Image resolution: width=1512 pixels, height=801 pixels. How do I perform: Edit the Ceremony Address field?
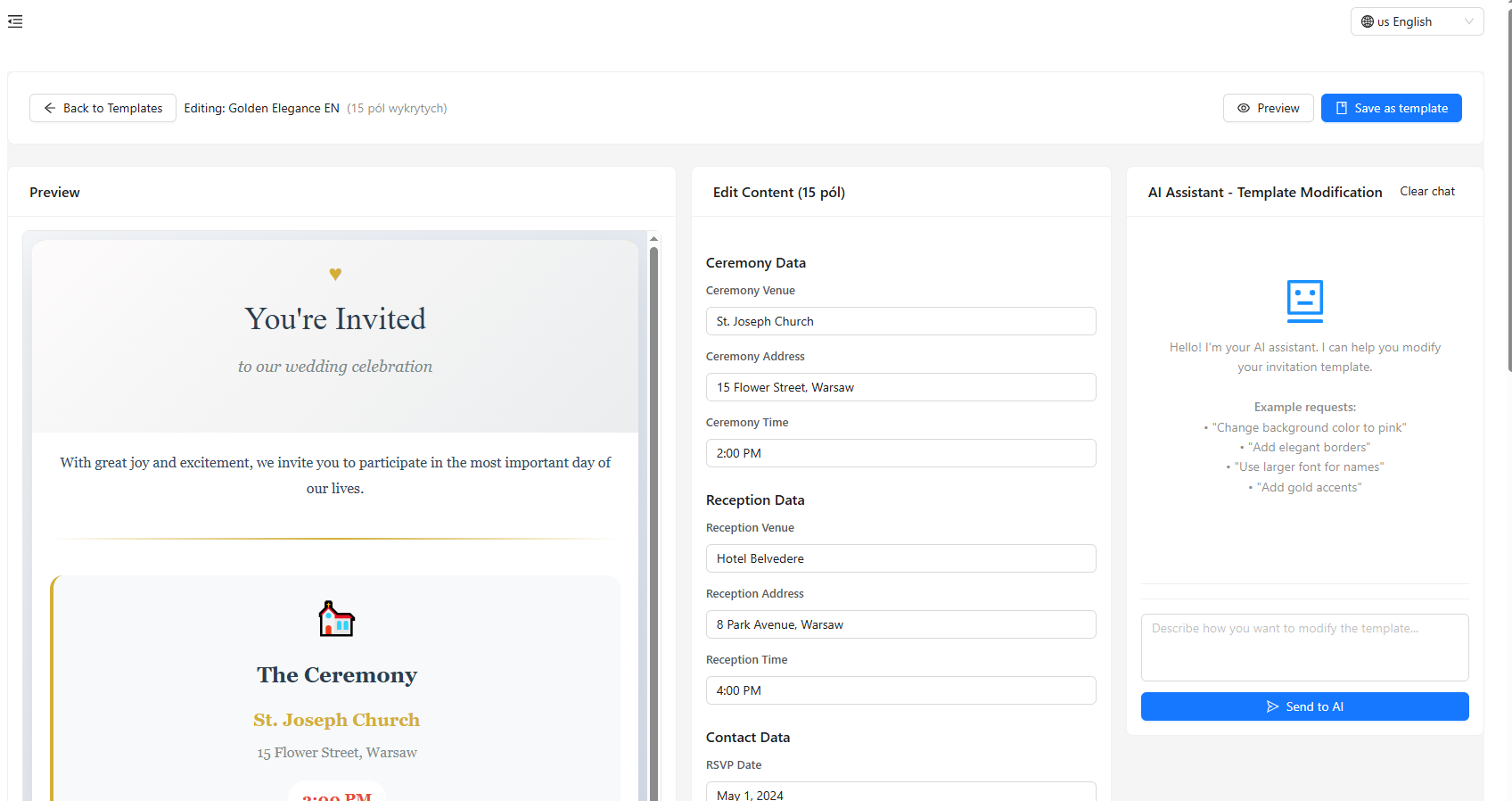[x=900, y=387]
